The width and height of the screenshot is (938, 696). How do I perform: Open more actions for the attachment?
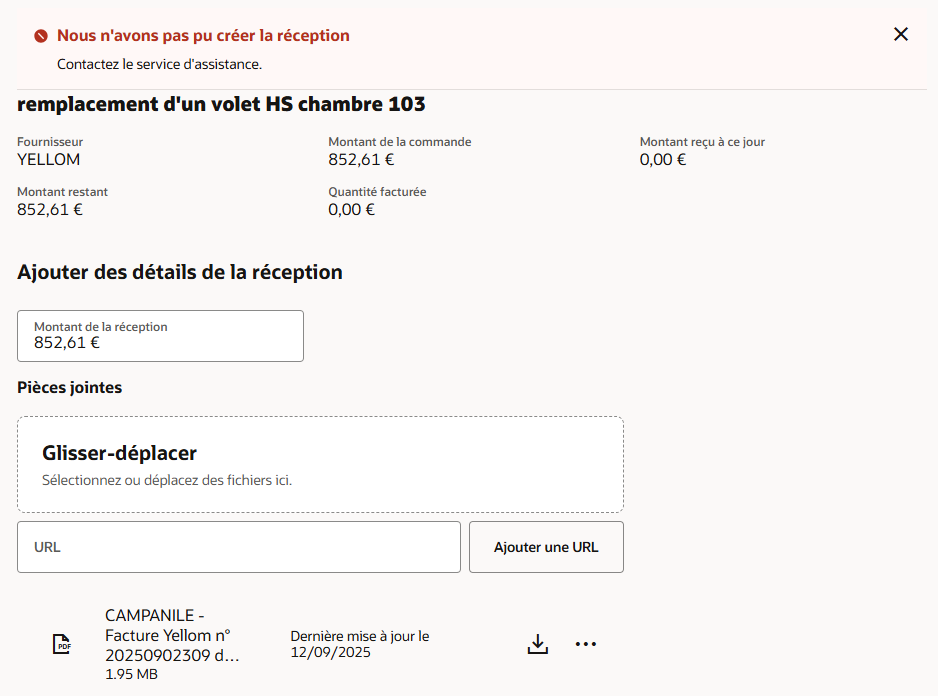pos(585,643)
